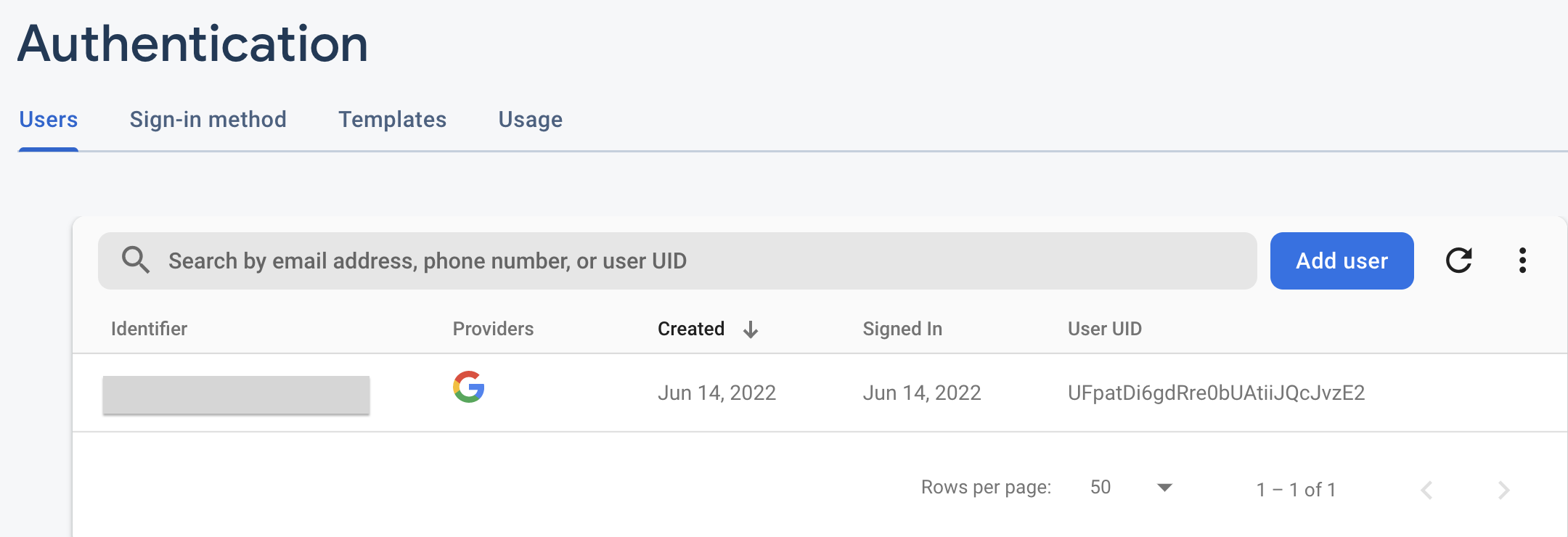Click the refresh users icon
Viewport: 1568px width, 537px height.
1458,261
